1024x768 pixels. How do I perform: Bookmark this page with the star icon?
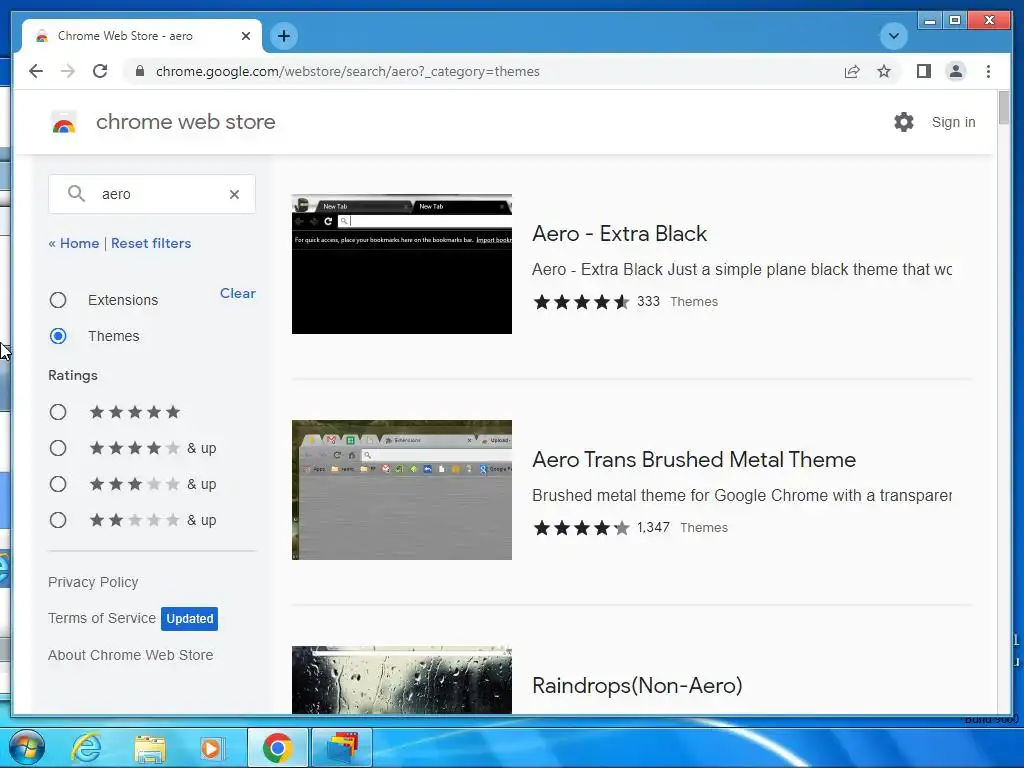884,71
